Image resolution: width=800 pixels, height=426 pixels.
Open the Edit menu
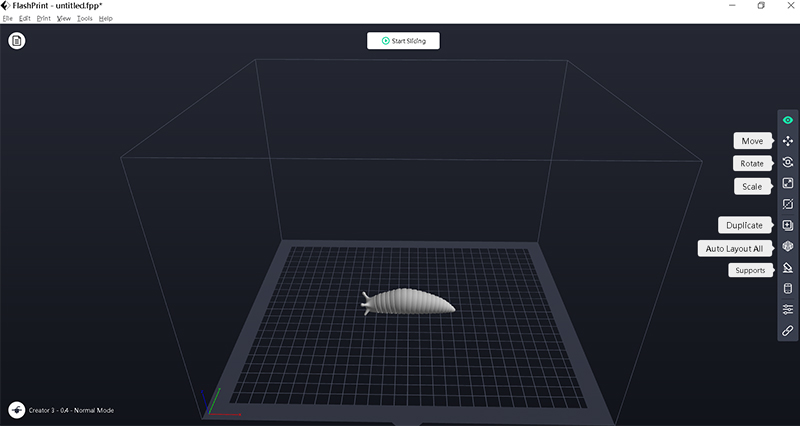24,18
